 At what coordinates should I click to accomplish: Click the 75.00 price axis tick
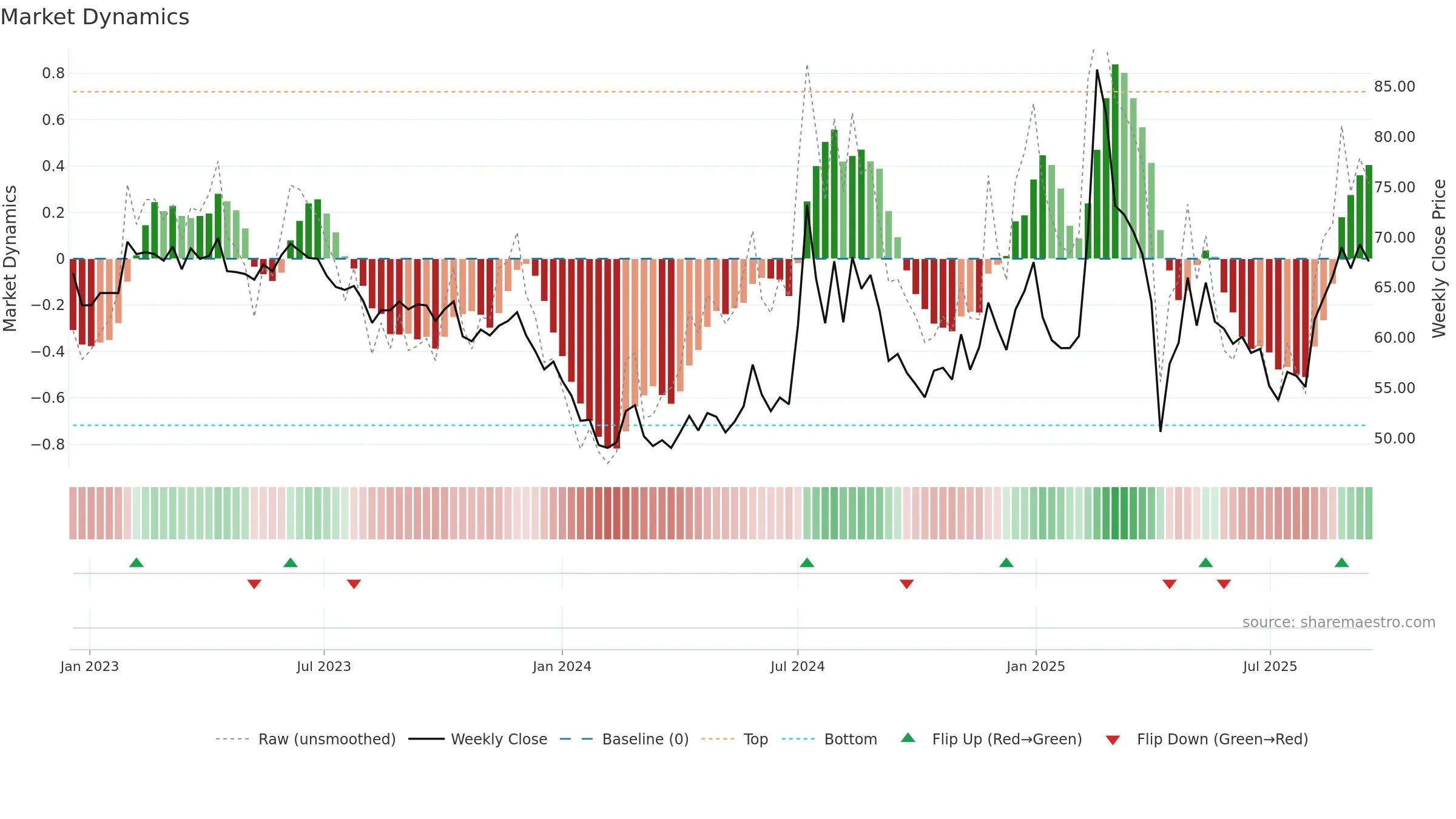pyautogui.click(x=1395, y=187)
